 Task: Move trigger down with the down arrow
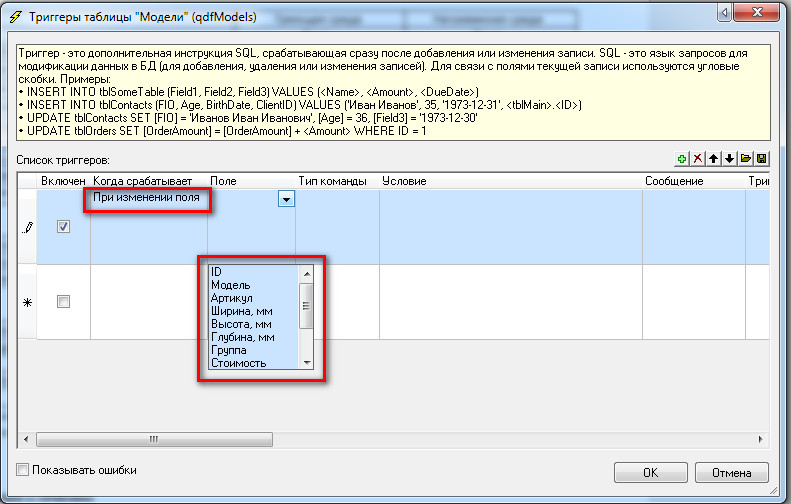pyautogui.click(x=729, y=160)
